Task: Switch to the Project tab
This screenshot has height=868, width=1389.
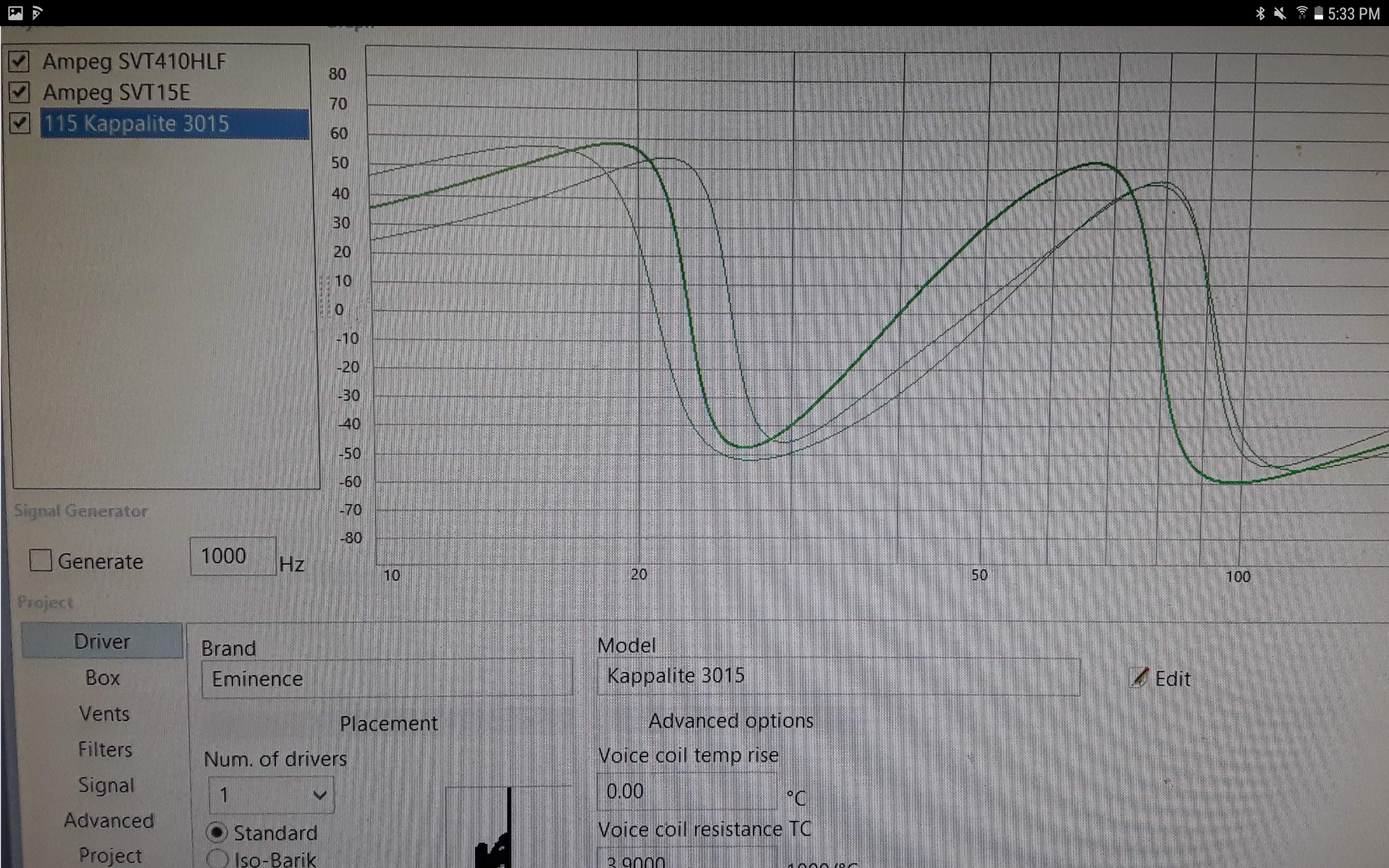Action: coord(110,855)
